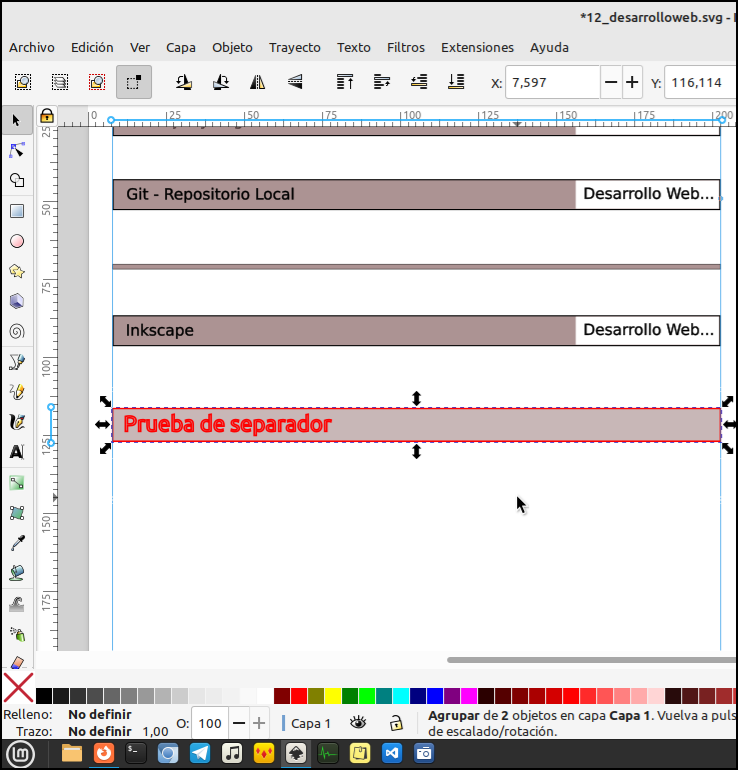This screenshot has height=770, width=738.
Task: Select the Pen Bezier tool
Action: tap(17, 362)
